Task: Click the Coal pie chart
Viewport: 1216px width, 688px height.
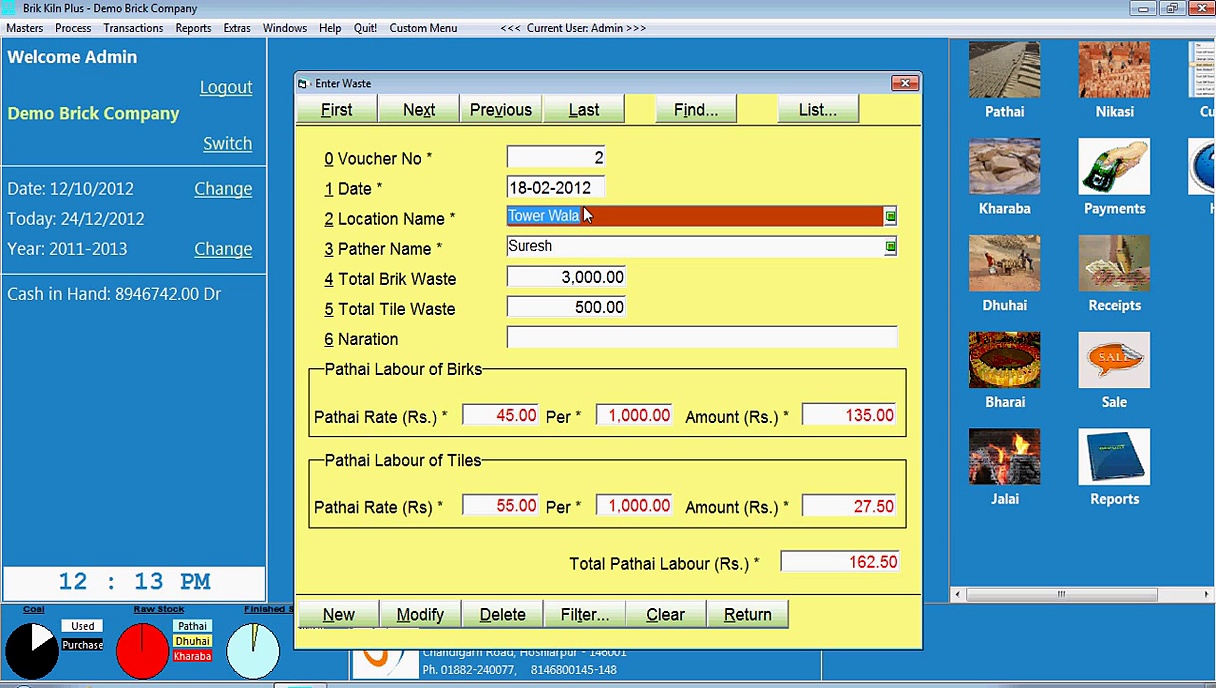Action: click(x=32, y=651)
